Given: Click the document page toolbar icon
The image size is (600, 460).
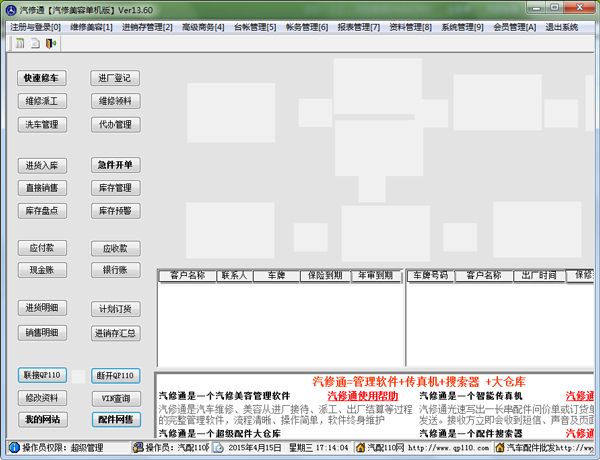Looking at the screenshot, I should pyautogui.click(x=35, y=43).
